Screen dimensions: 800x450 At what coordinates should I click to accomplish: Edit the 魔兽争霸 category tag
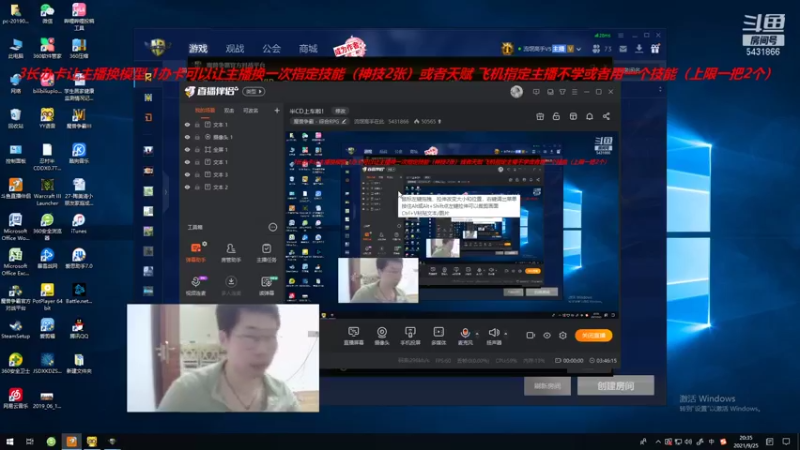click(x=319, y=121)
